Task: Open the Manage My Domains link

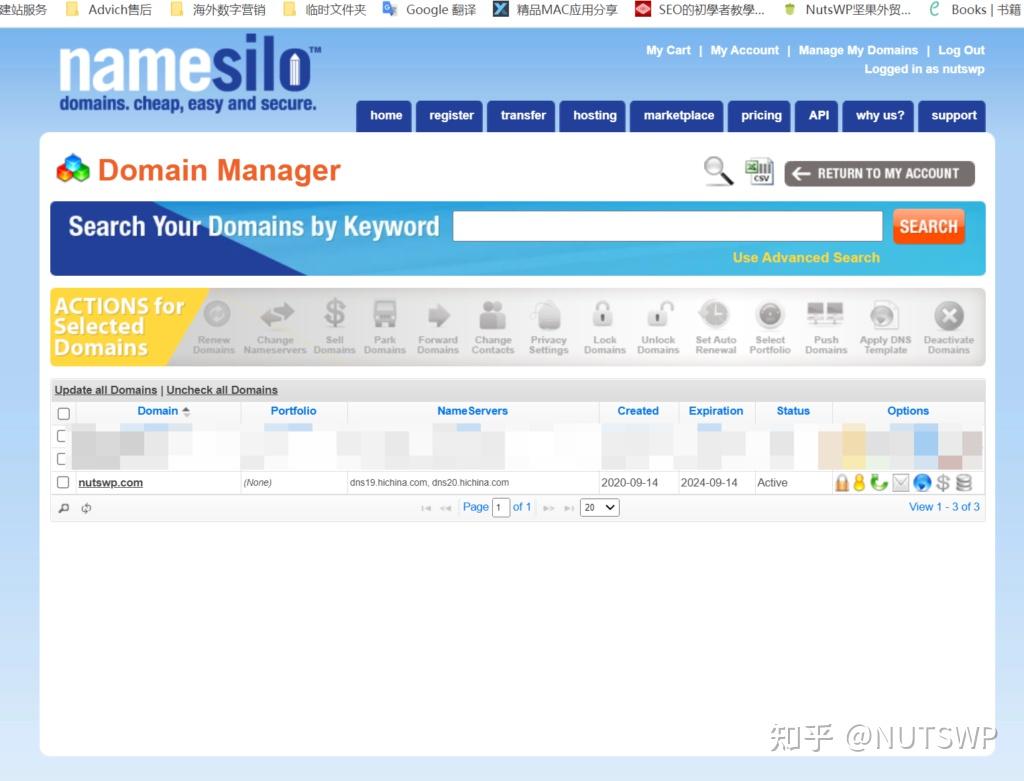Action: click(858, 50)
